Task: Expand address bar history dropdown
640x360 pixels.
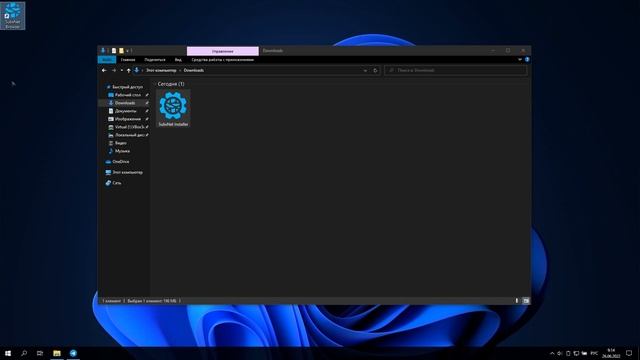Action: [x=365, y=70]
